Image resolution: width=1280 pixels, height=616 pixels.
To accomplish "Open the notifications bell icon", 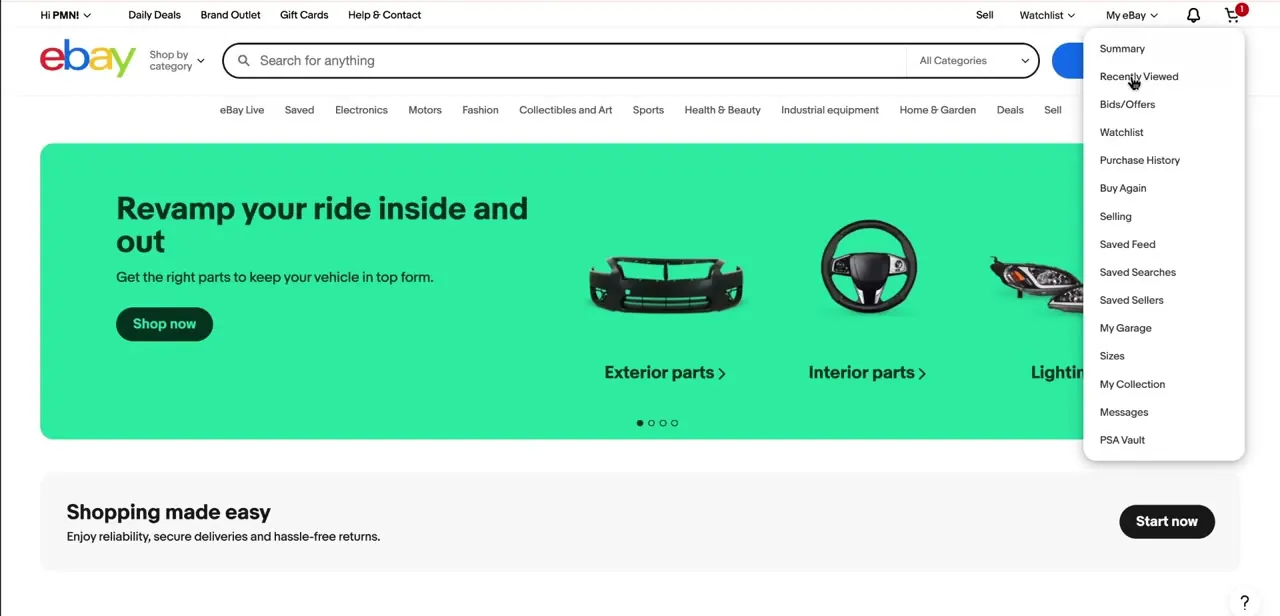I will 1193,15.
